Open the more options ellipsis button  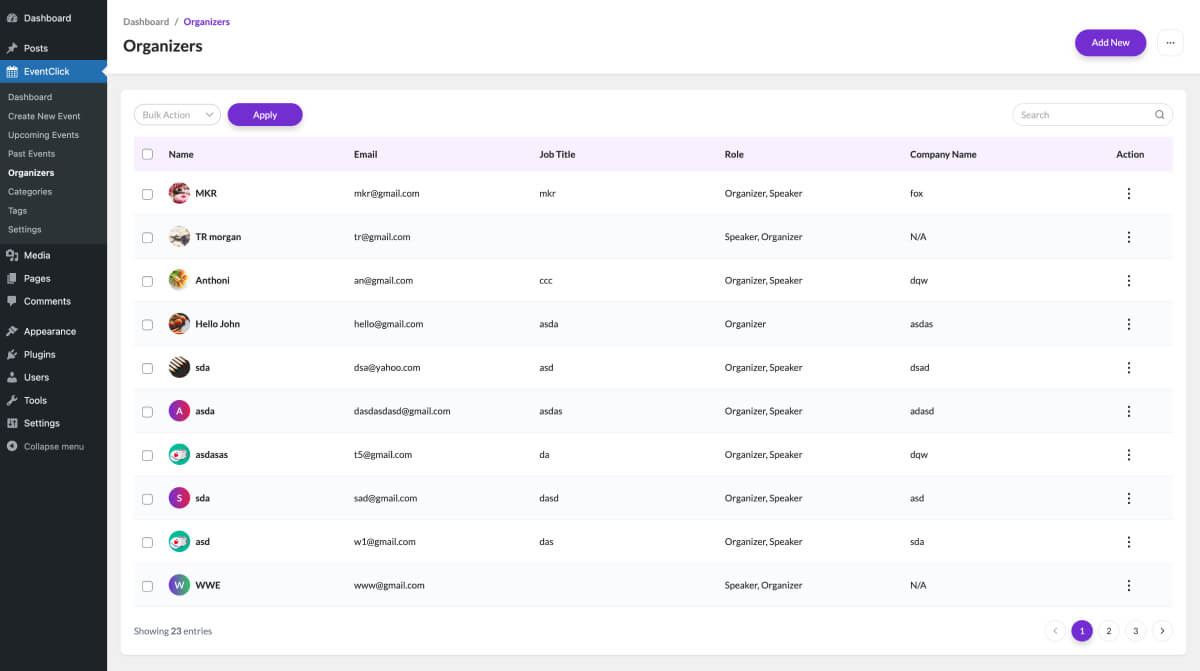coord(1170,43)
